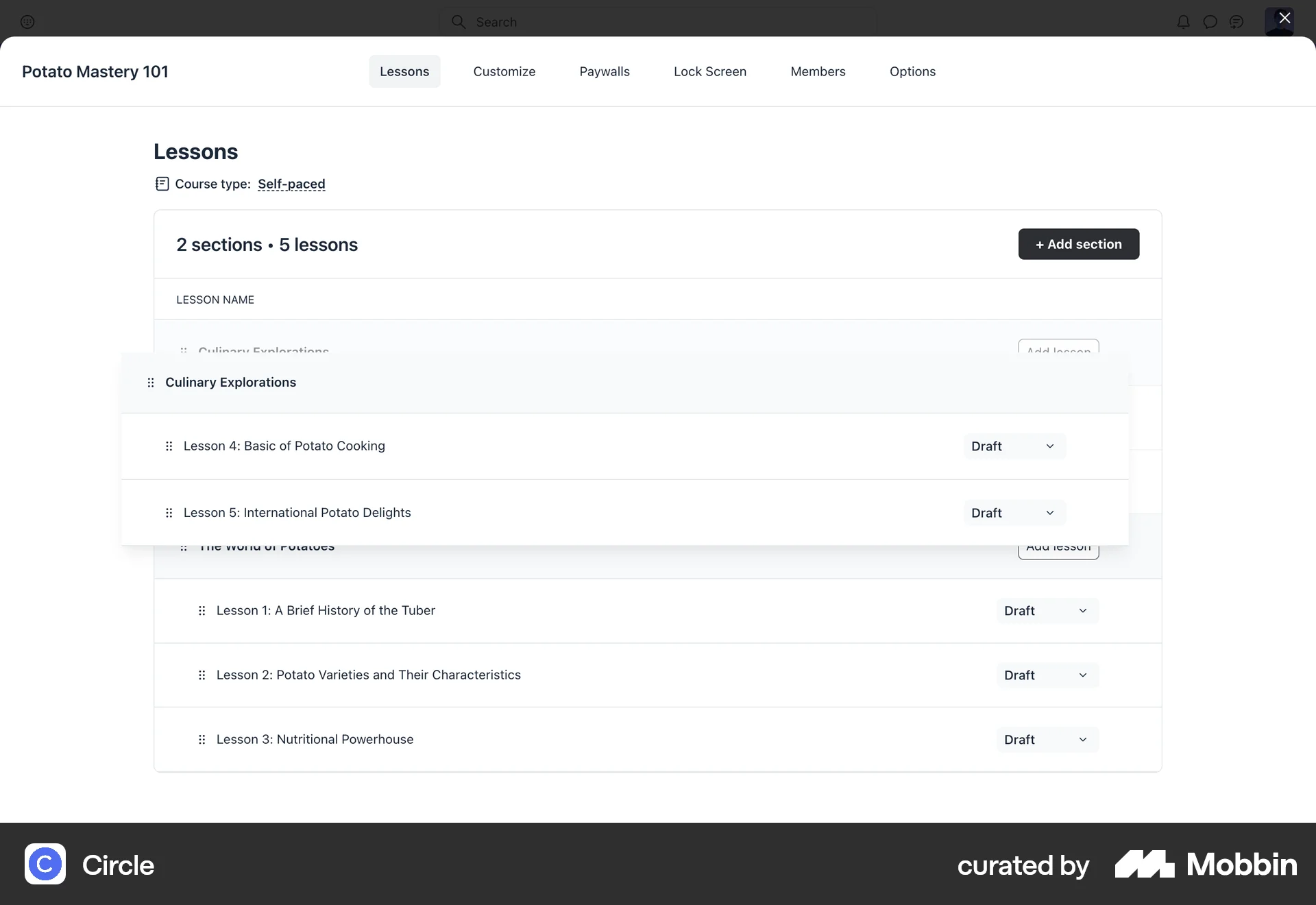Click the profile icon in top left

click(x=27, y=21)
